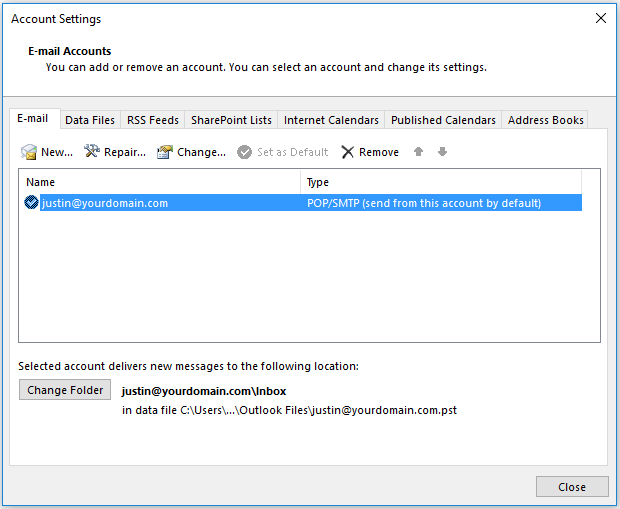
Task: Open the Internet Calendars tab
Action: (331, 120)
